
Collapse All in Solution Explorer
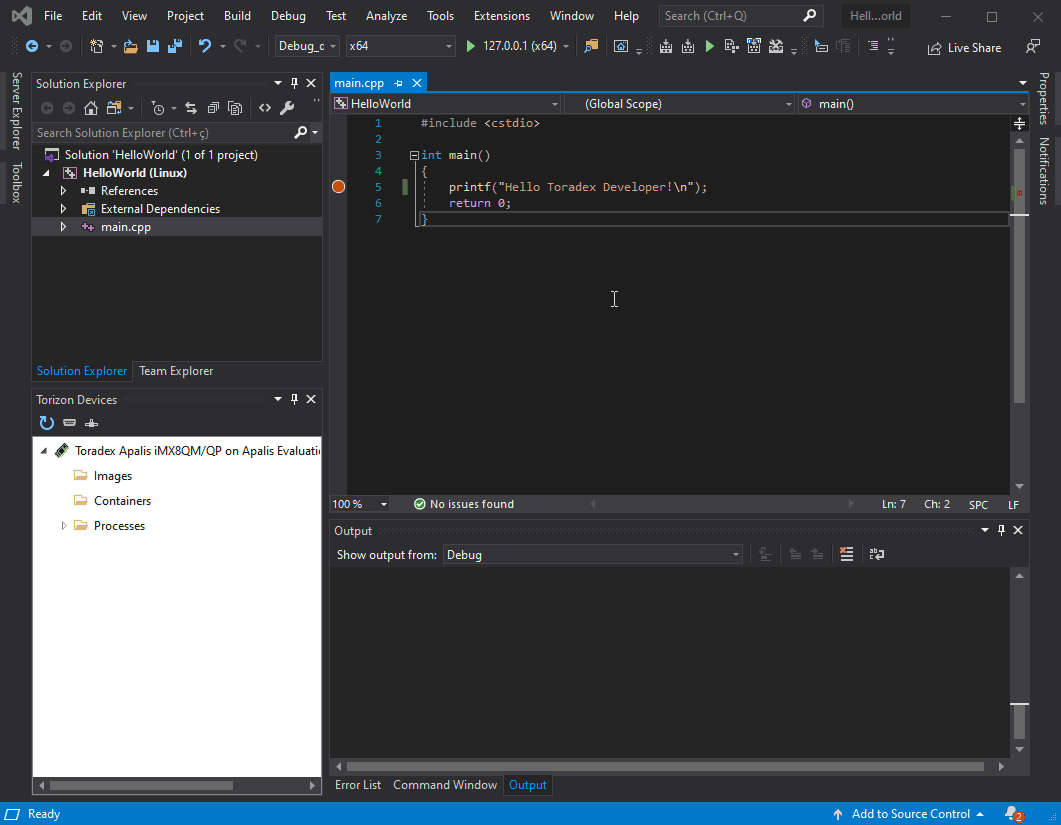click(x=213, y=108)
